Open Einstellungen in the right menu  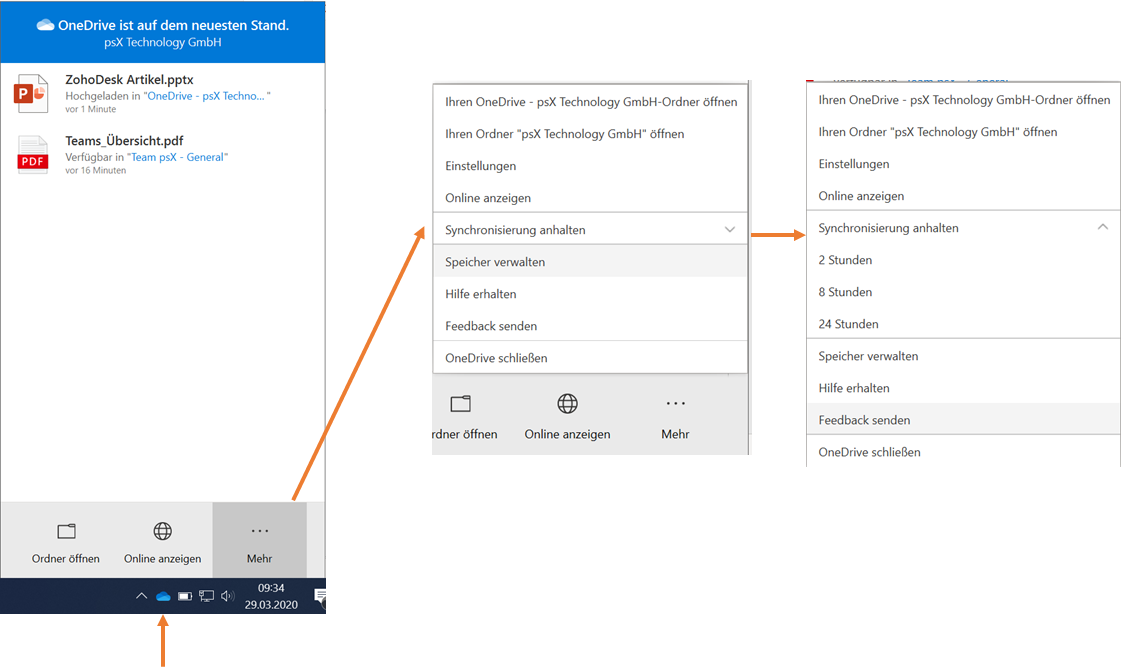pyautogui.click(x=964, y=164)
